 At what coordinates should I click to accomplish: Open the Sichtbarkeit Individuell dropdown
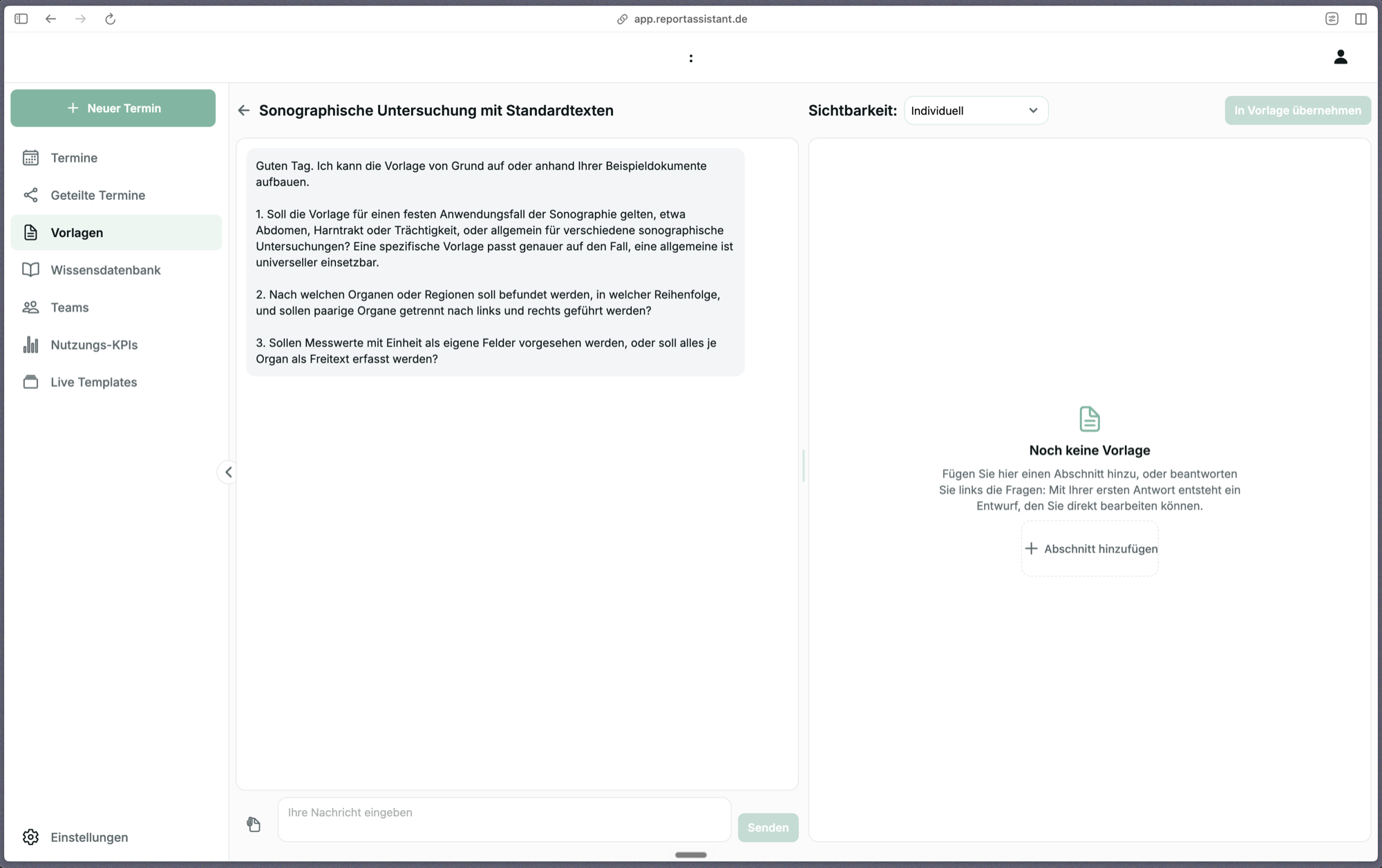click(976, 111)
